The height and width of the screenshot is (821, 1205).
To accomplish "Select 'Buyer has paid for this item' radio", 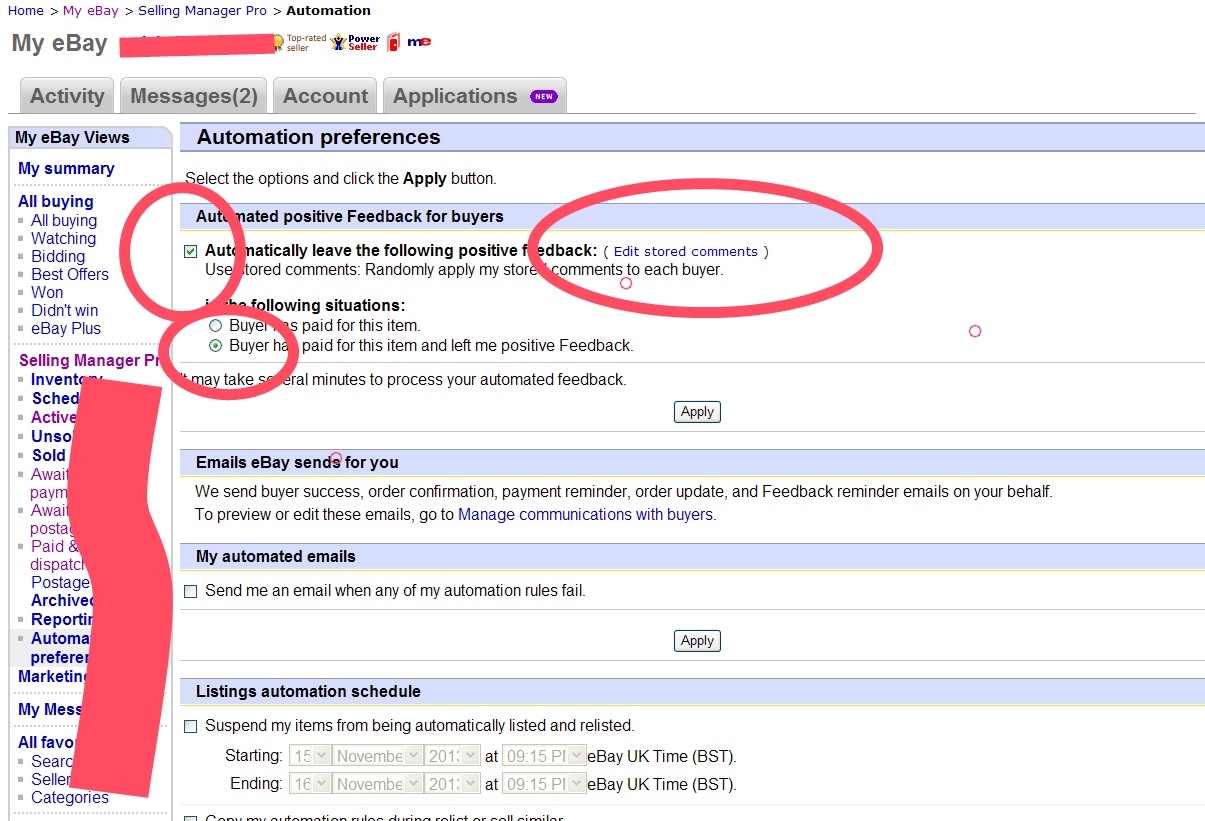I will click(x=216, y=326).
